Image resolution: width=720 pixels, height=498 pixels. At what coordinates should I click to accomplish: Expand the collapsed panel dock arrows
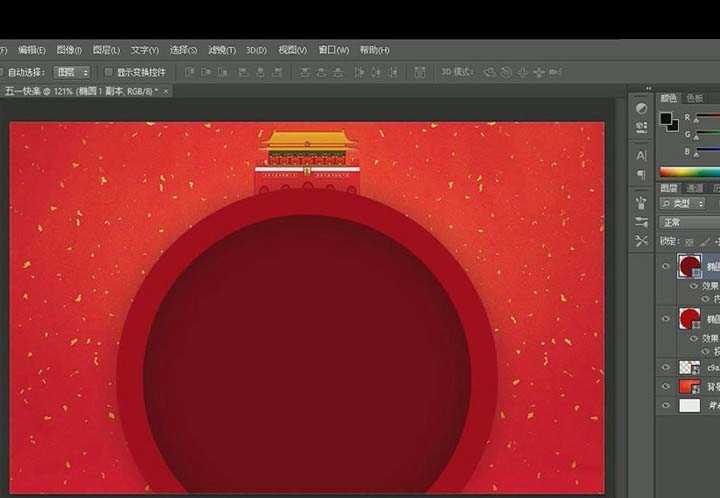(649, 88)
